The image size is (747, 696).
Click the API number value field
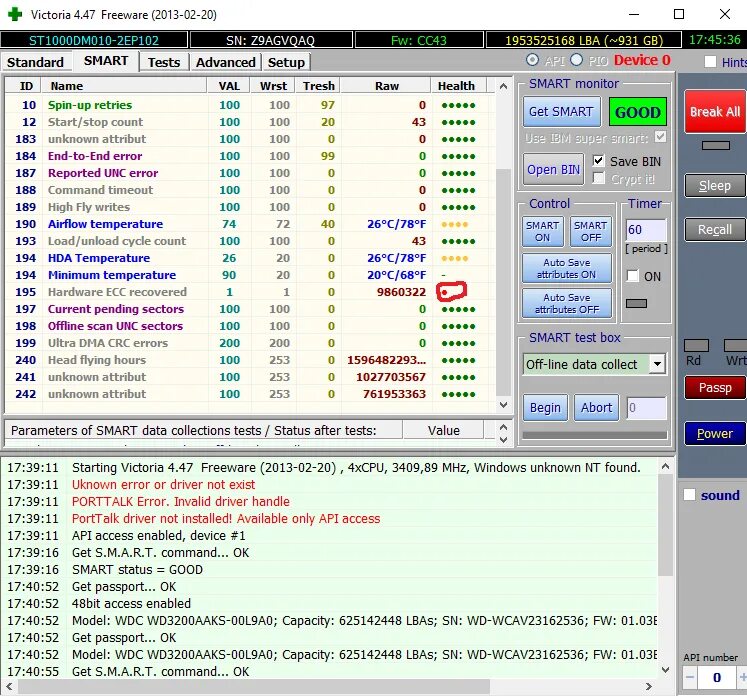click(x=717, y=677)
